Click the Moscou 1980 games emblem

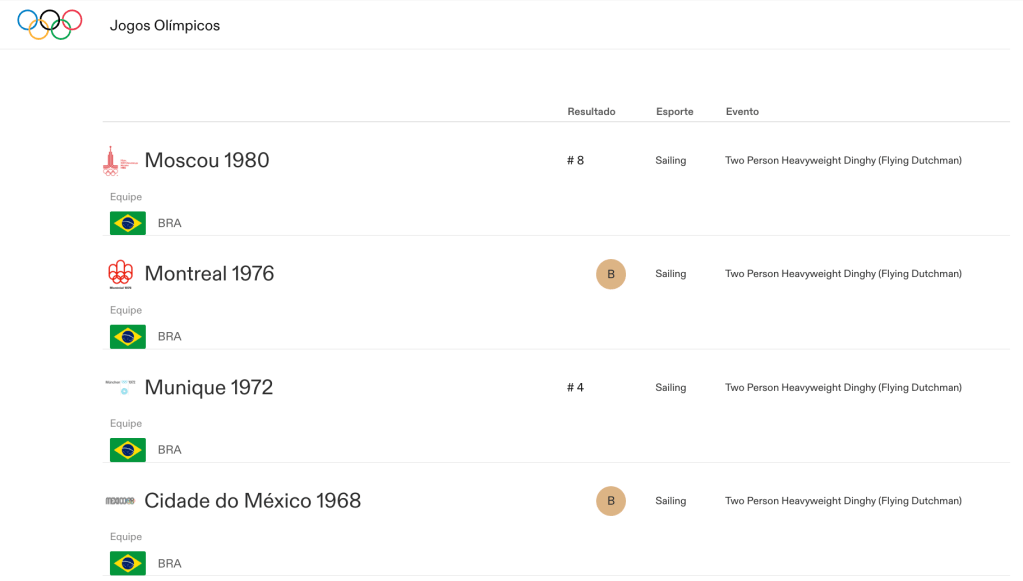point(120,160)
